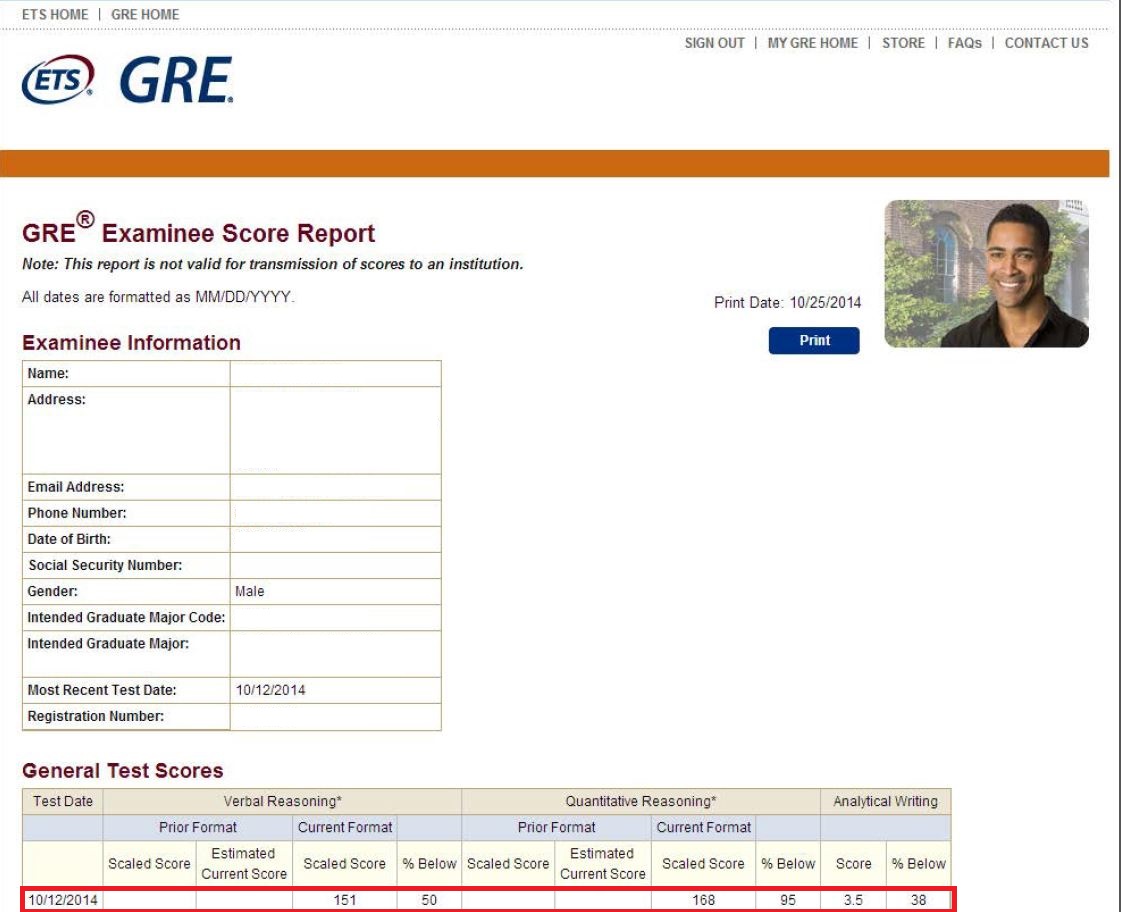Select the Gender value Male
1121x912 pixels.
click(x=250, y=591)
